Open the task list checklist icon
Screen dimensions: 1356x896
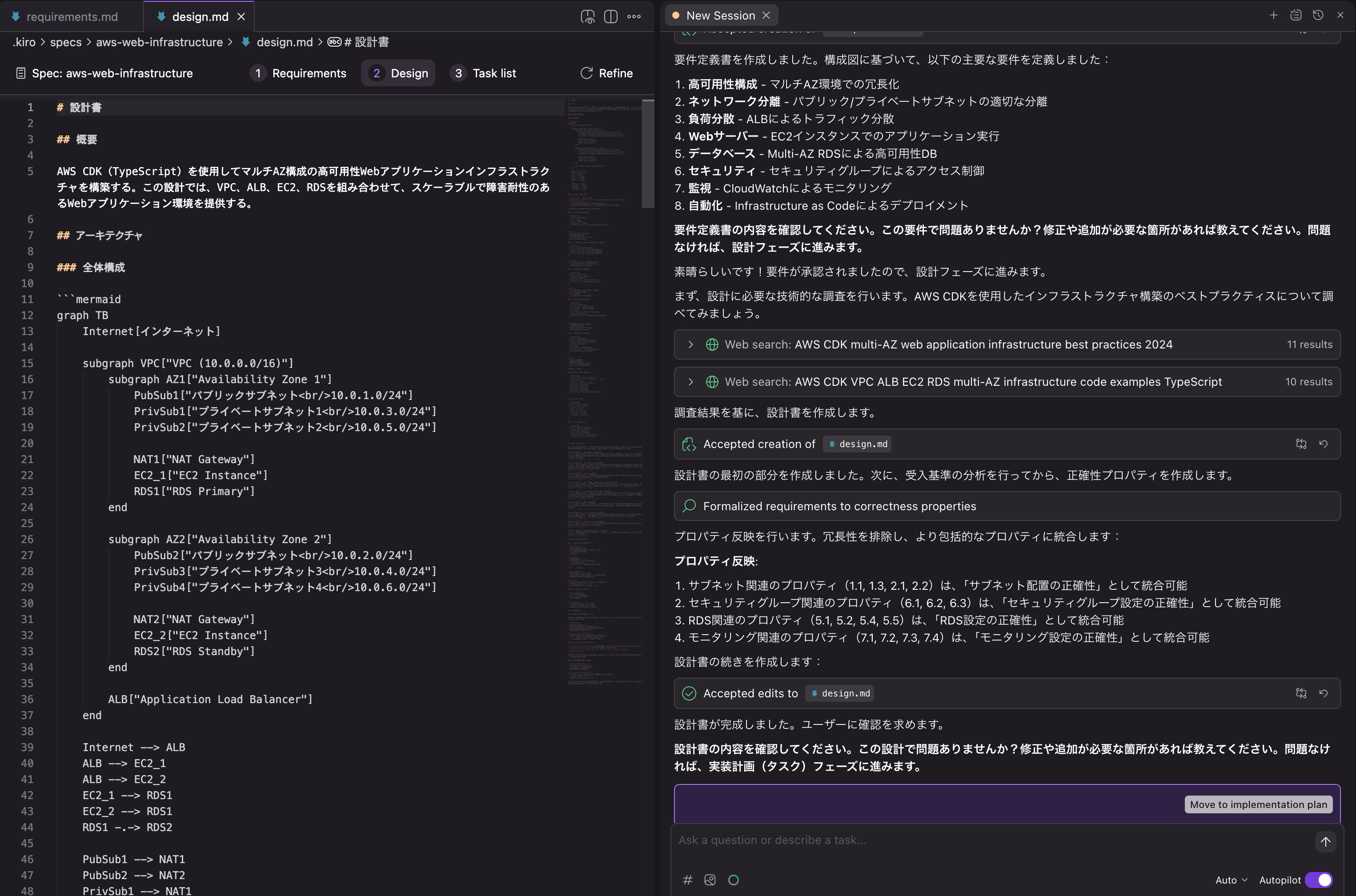pyautogui.click(x=1296, y=15)
